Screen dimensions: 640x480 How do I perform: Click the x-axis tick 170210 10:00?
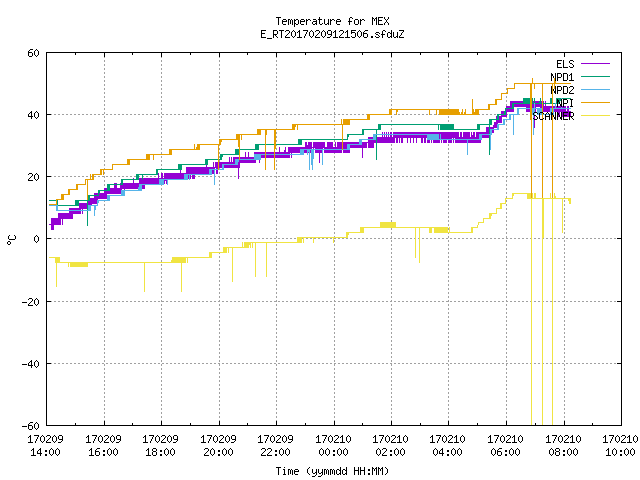(x=620, y=446)
